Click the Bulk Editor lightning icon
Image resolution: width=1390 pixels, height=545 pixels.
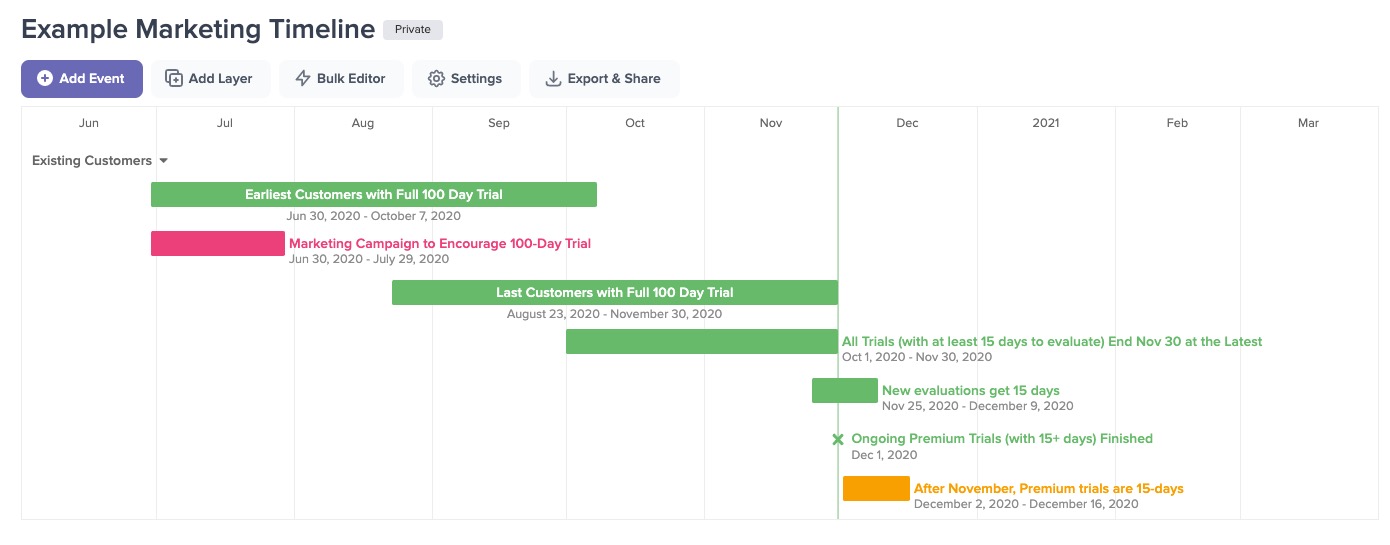point(303,79)
